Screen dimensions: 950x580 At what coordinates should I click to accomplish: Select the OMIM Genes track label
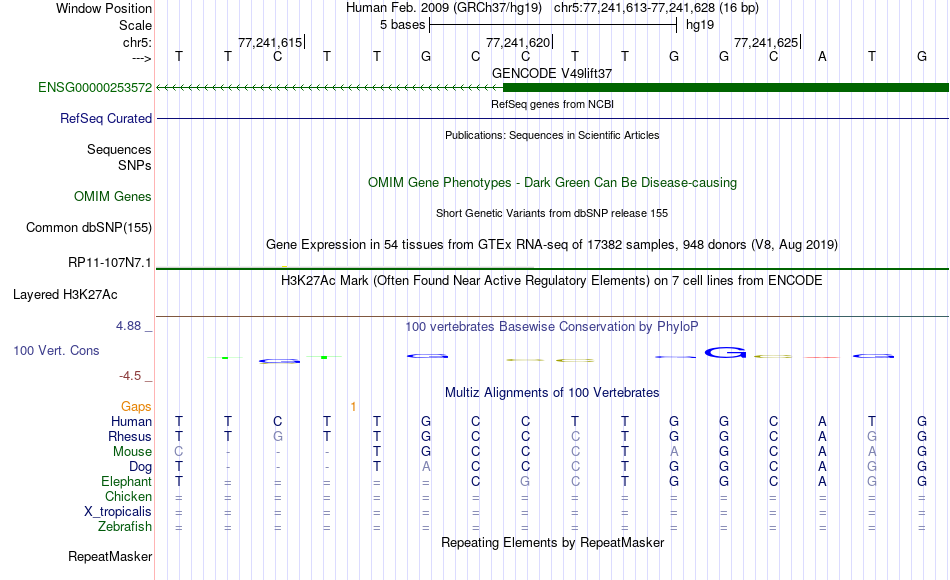pyautogui.click(x=113, y=196)
